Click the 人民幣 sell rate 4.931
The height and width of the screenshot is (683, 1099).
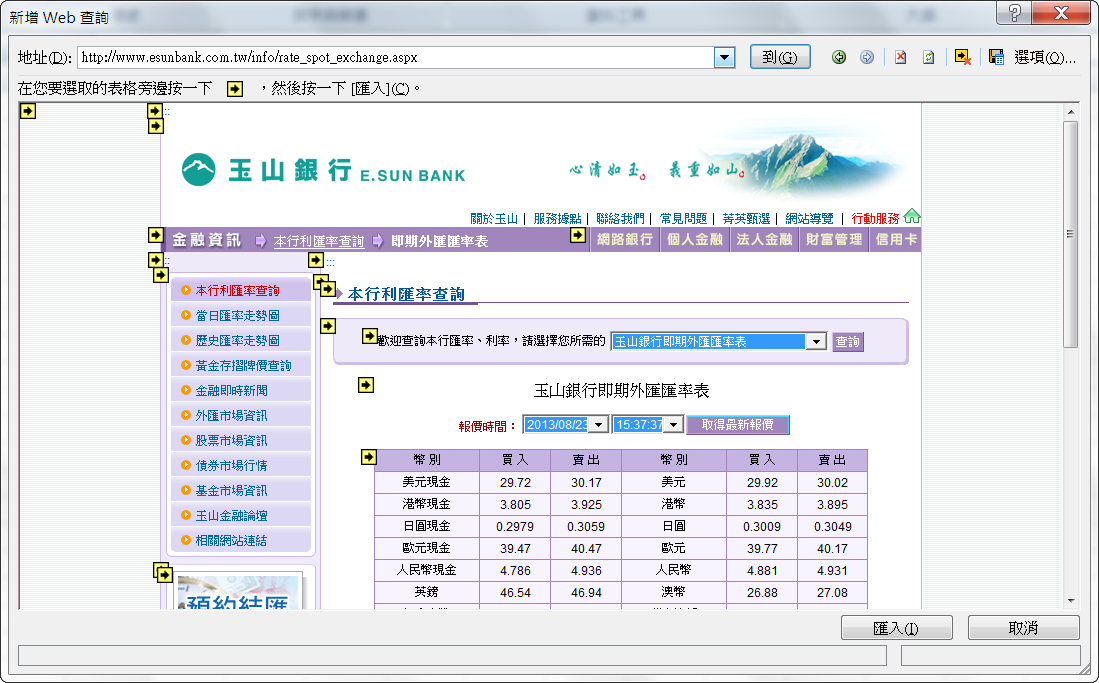click(x=832, y=571)
